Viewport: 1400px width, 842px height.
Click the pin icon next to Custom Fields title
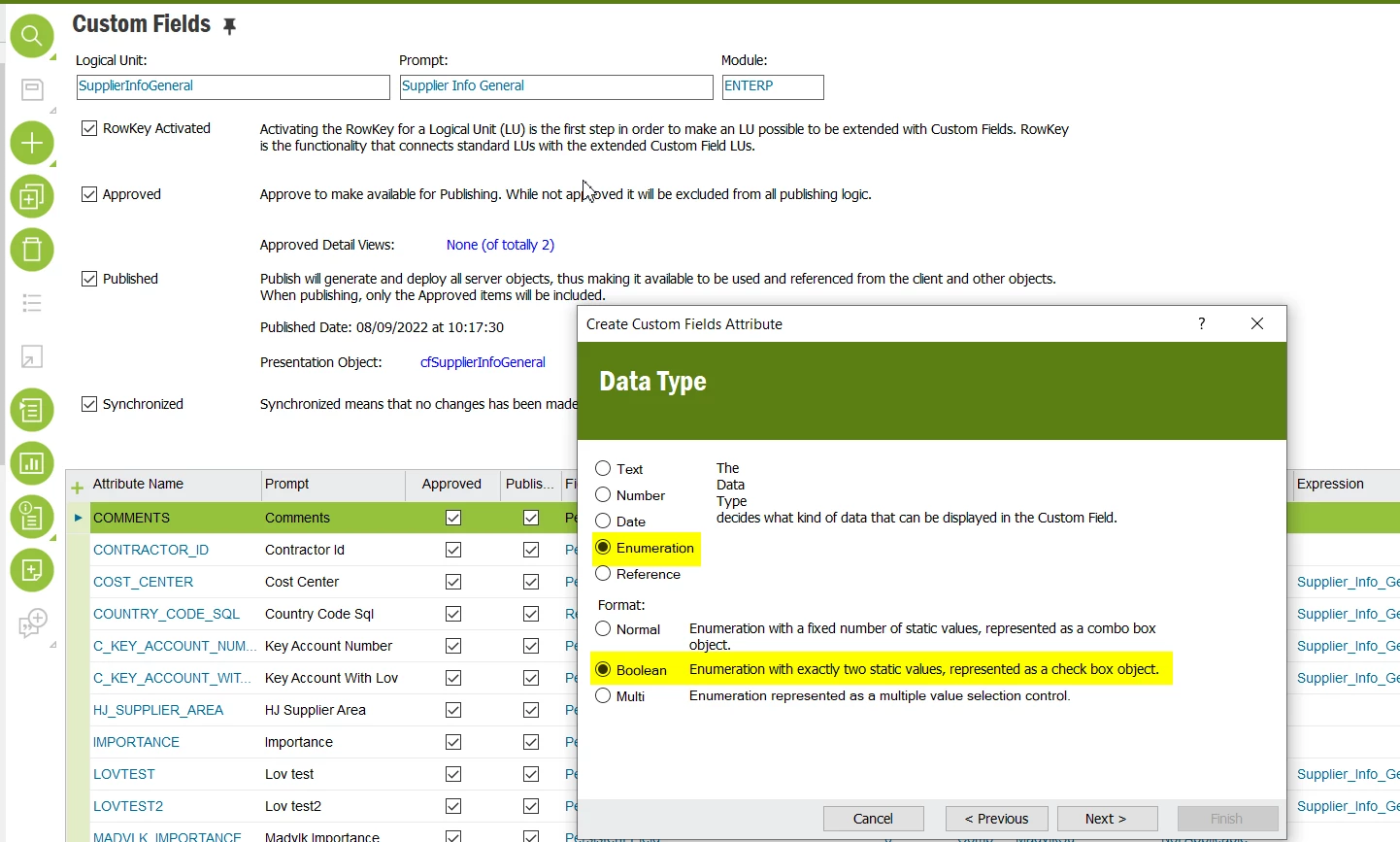tap(229, 25)
